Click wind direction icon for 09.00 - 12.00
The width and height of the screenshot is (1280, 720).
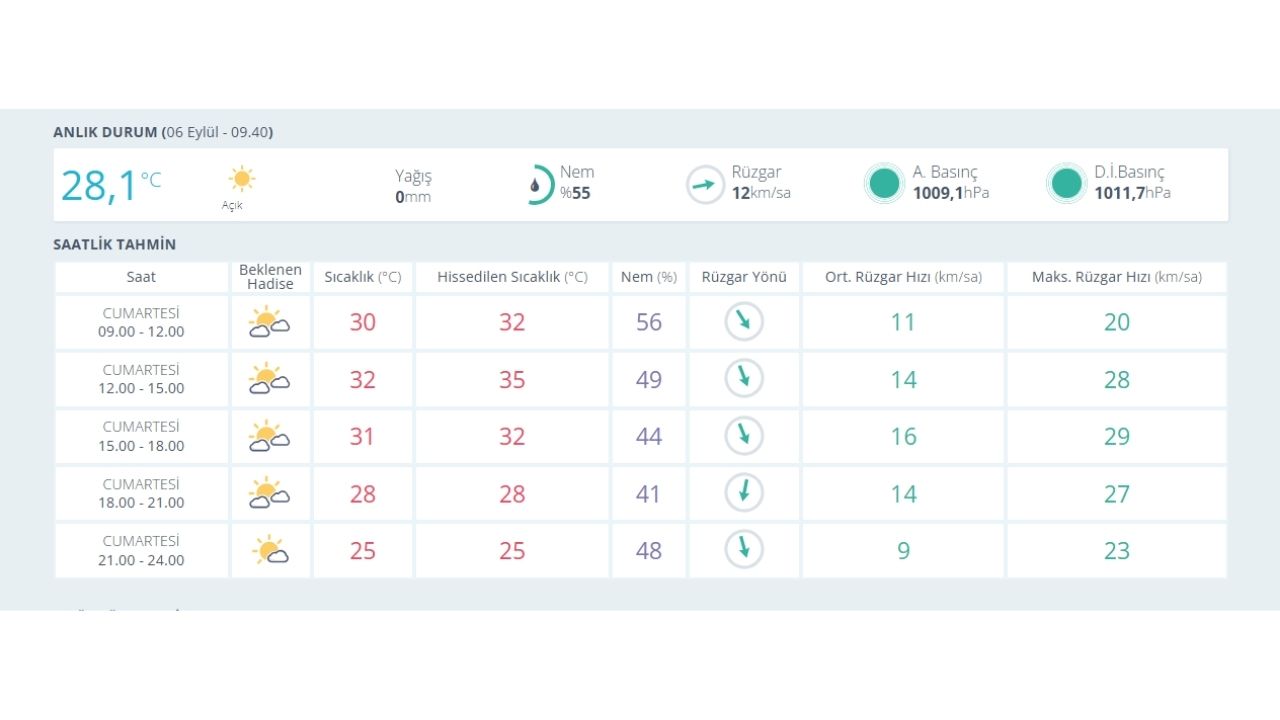click(x=744, y=322)
